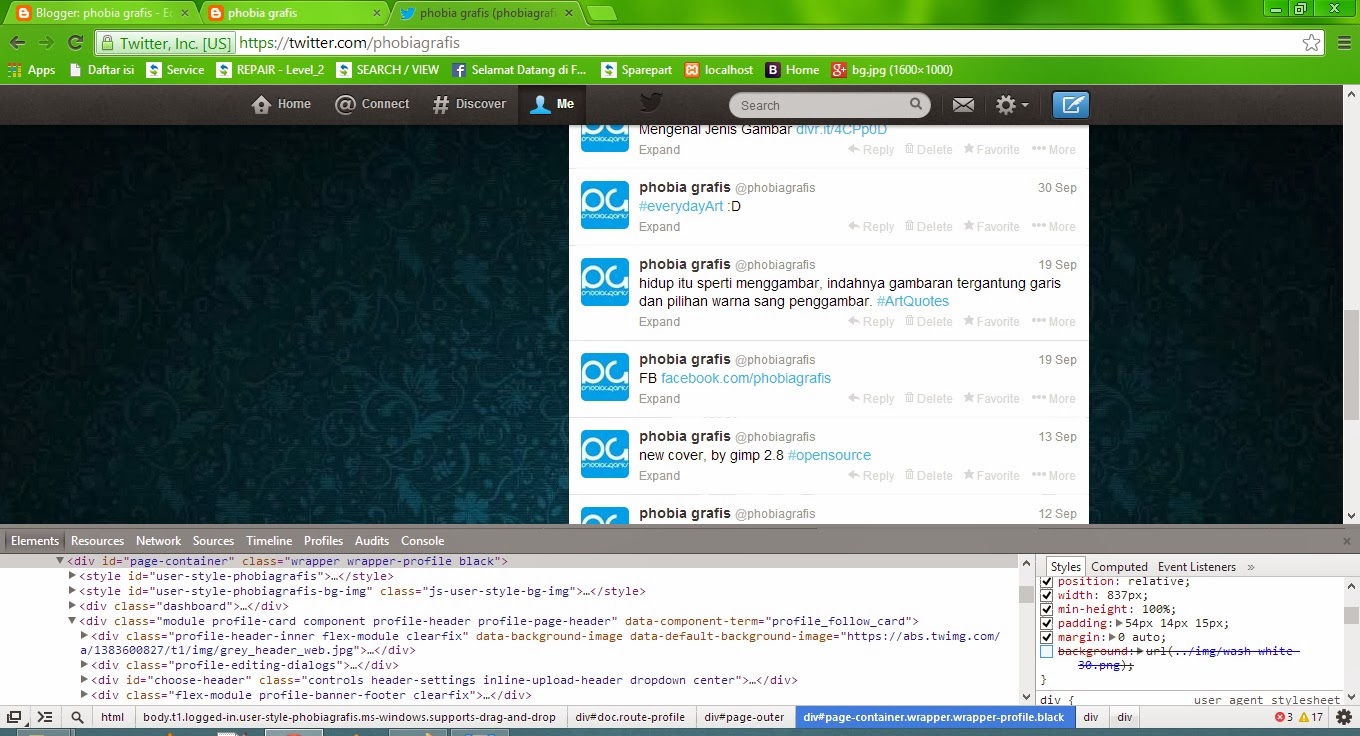The height and width of the screenshot is (736, 1360).
Task: Select div#doc.route-profile breadcrumb
Action: click(x=630, y=717)
